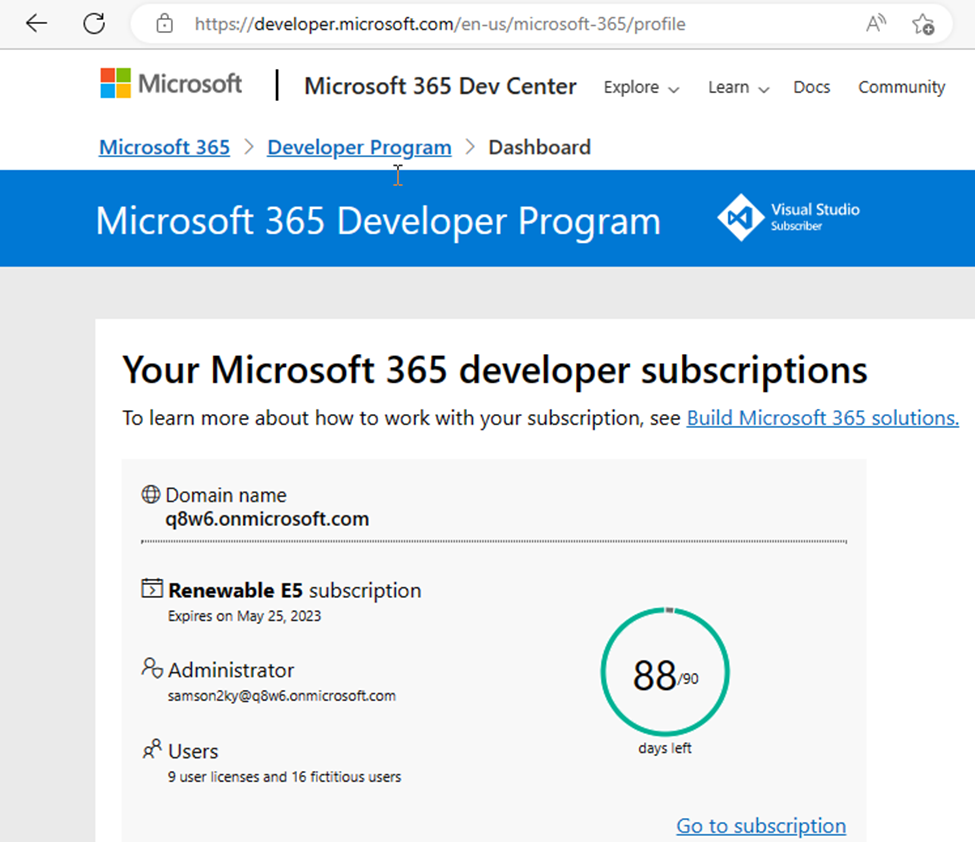
Task: Open the Community menu item
Action: point(902,87)
